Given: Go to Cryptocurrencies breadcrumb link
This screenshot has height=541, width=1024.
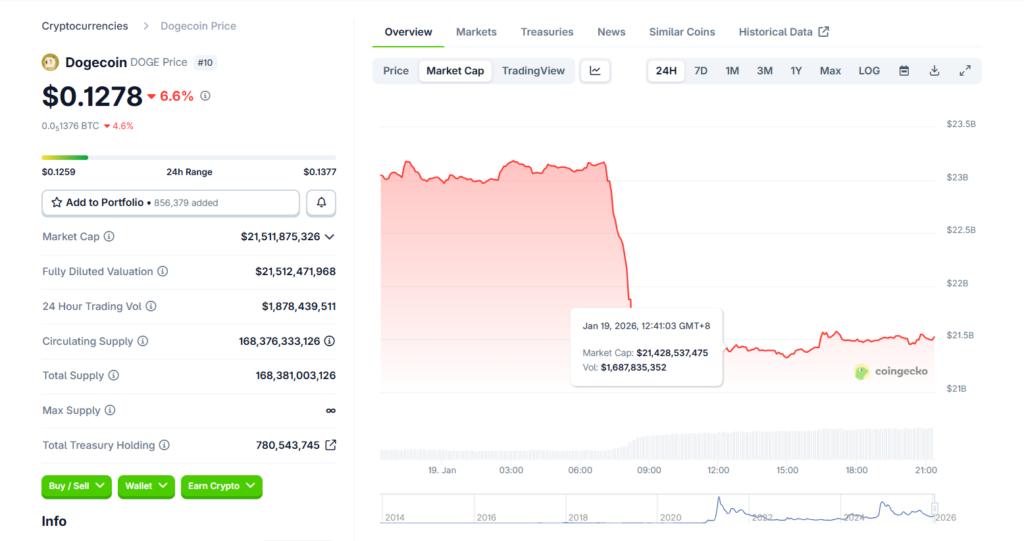Looking at the screenshot, I should pyautogui.click(x=85, y=26).
